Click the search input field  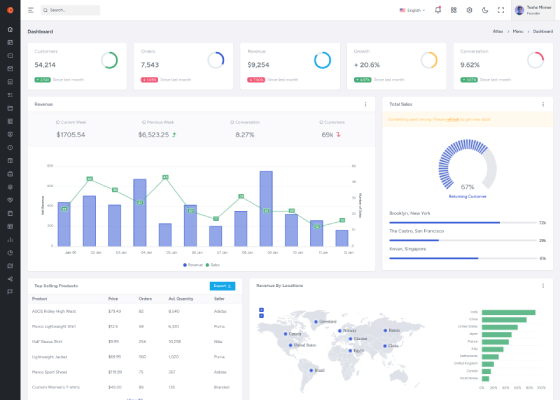[70, 10]
